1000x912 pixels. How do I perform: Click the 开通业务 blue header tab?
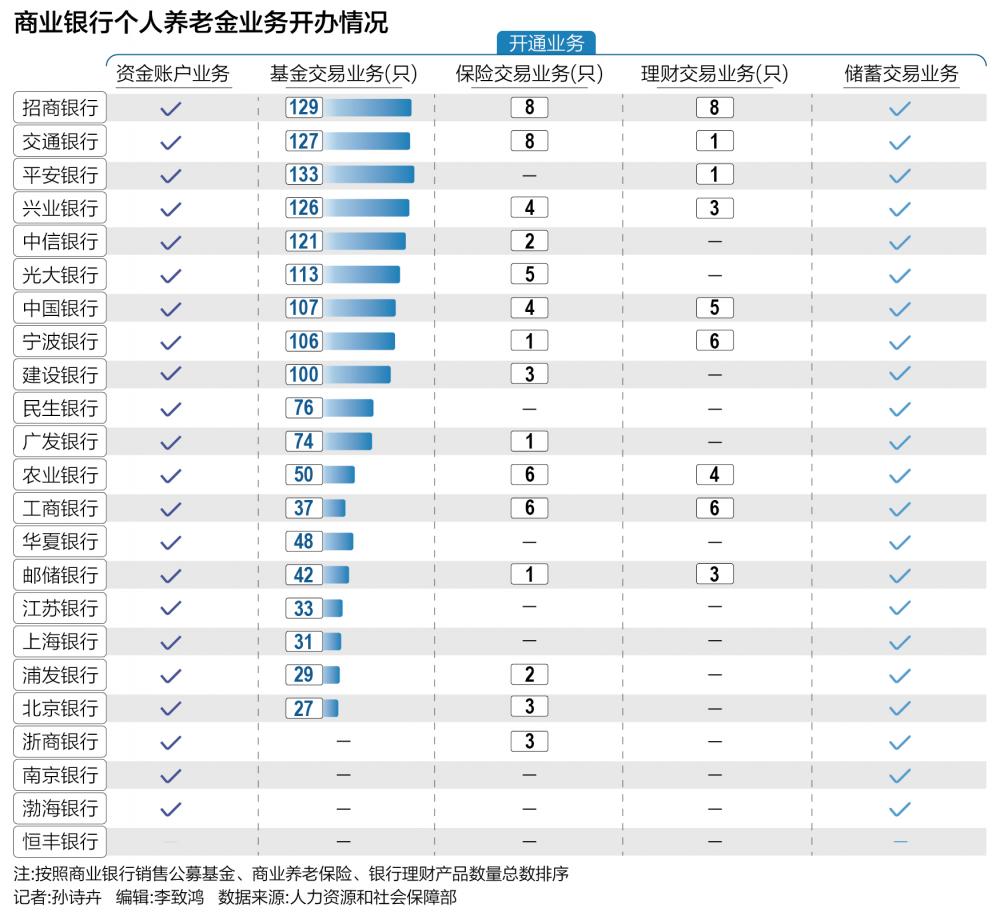[x=546, y=43]
